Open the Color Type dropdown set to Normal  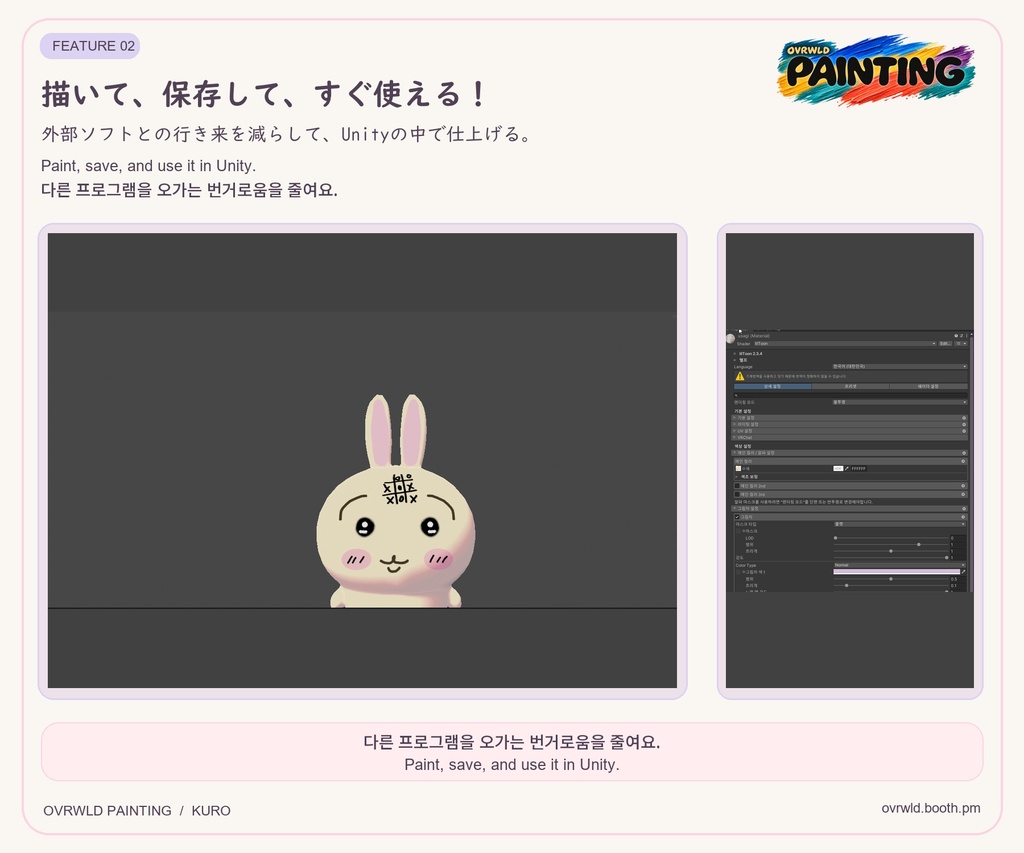click(x=900, y=565)
